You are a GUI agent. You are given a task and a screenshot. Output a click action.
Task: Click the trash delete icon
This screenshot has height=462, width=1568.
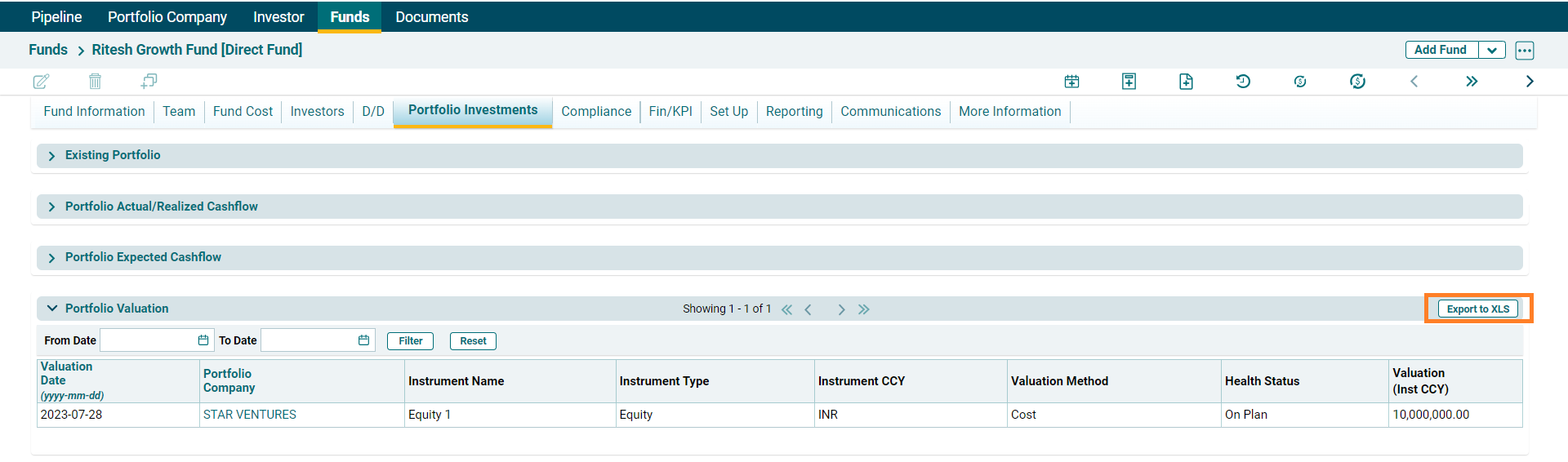(x=95, y=82)
